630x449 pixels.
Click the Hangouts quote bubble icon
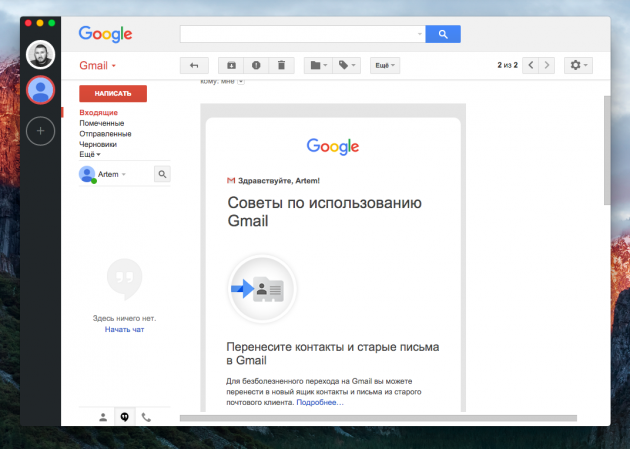pyautogui.click(x=125, y=279)
